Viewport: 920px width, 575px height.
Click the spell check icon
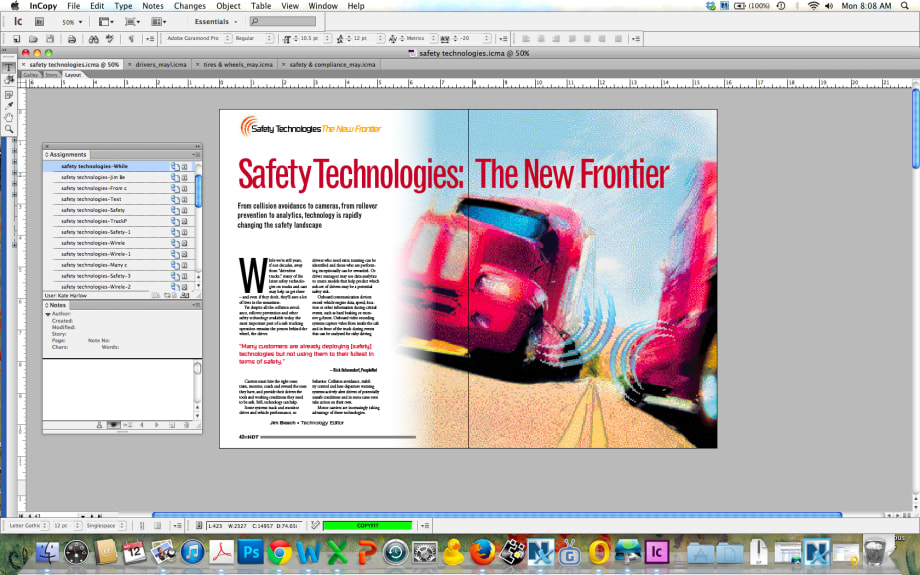110,39
